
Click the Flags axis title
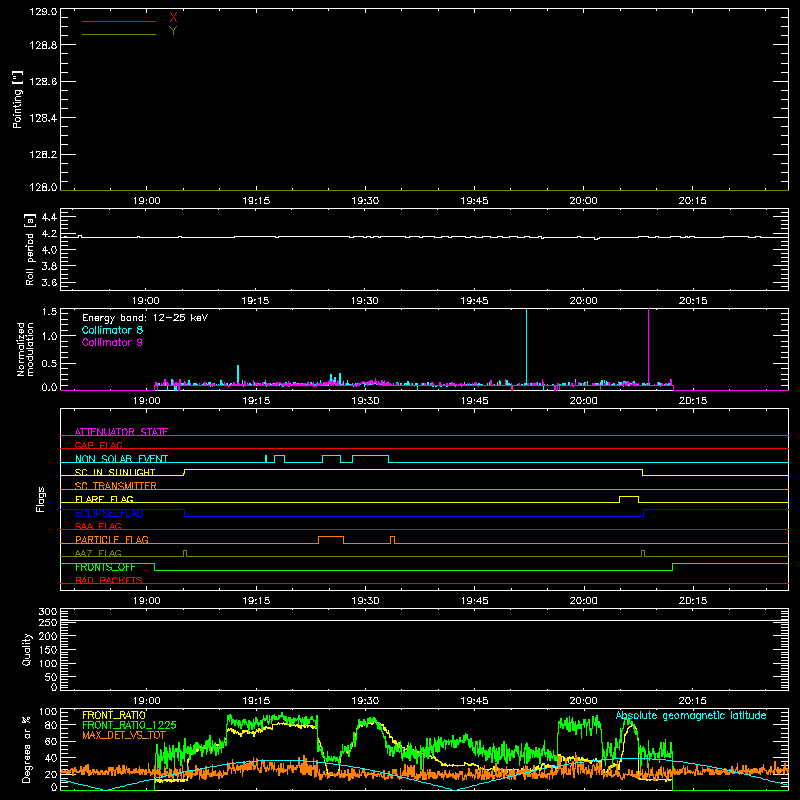(x=41, y=499)
